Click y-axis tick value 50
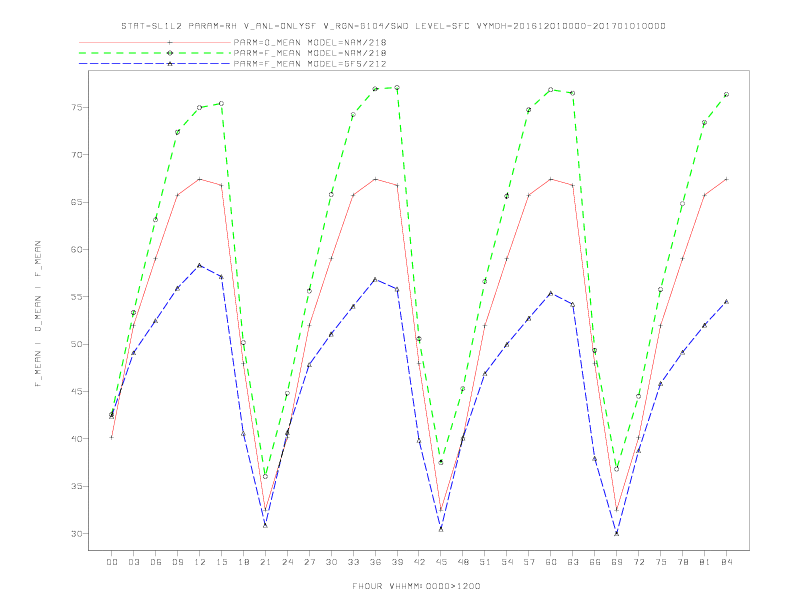Screen dimensions: 792x612 (76, 344)
